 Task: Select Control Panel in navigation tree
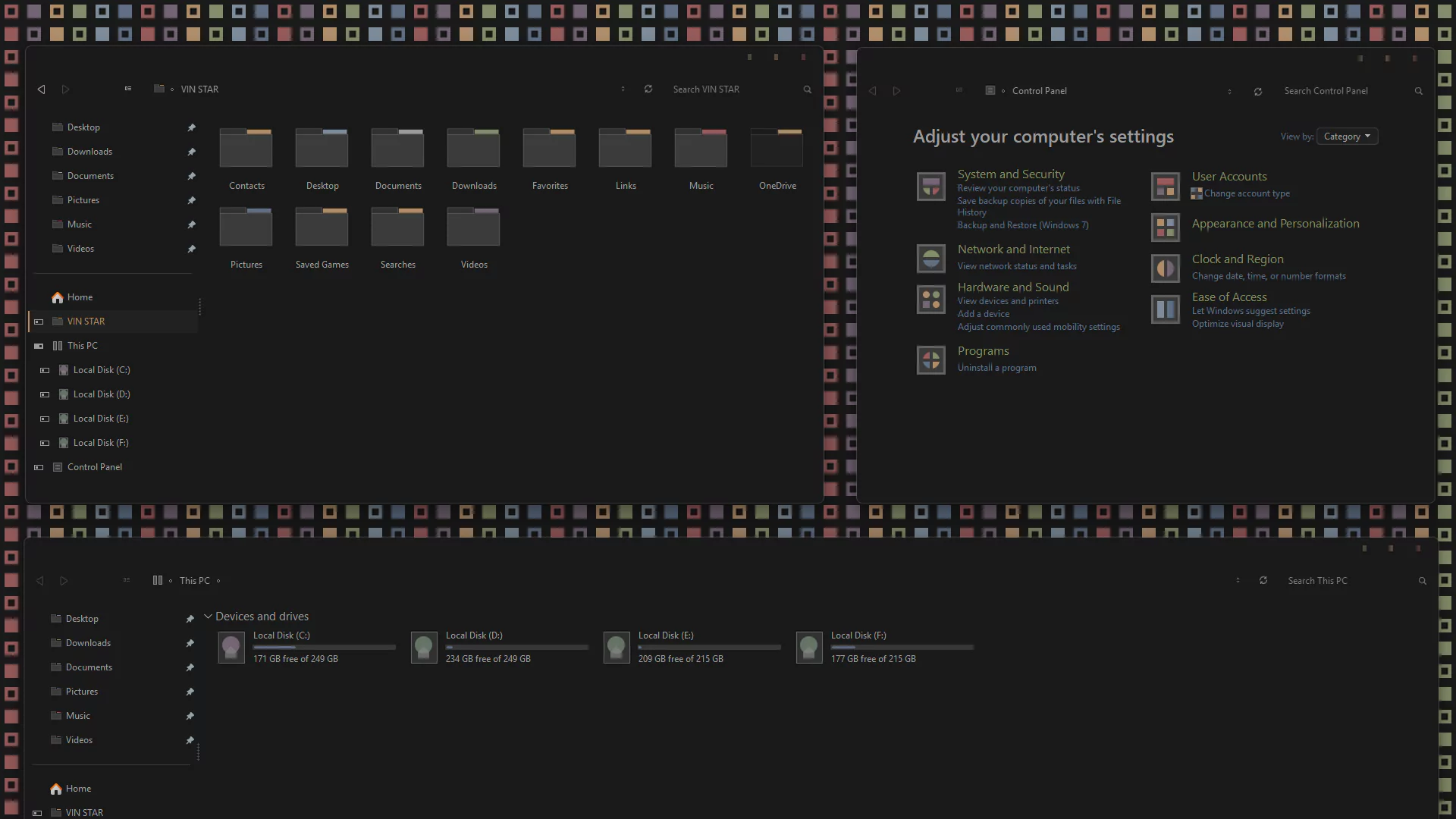pyautogui.click(x=94, y=467)
